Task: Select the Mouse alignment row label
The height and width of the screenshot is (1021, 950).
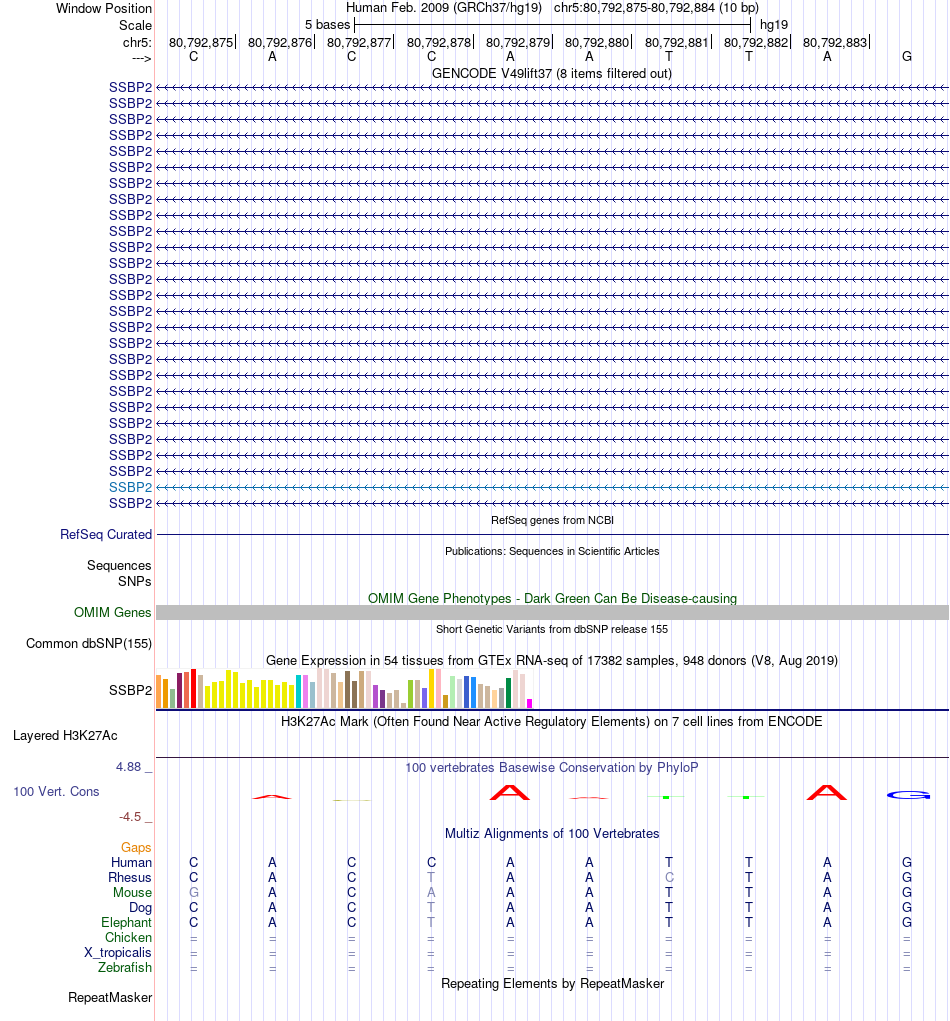Action: [x=132, y=893]
